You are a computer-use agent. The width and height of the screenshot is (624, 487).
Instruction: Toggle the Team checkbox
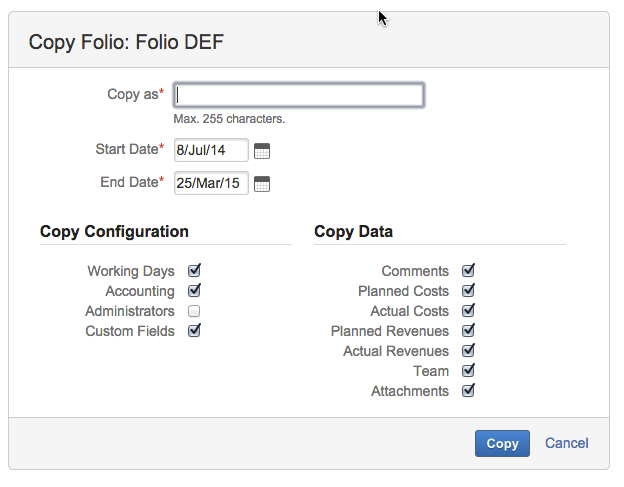(x=468, y=371)
